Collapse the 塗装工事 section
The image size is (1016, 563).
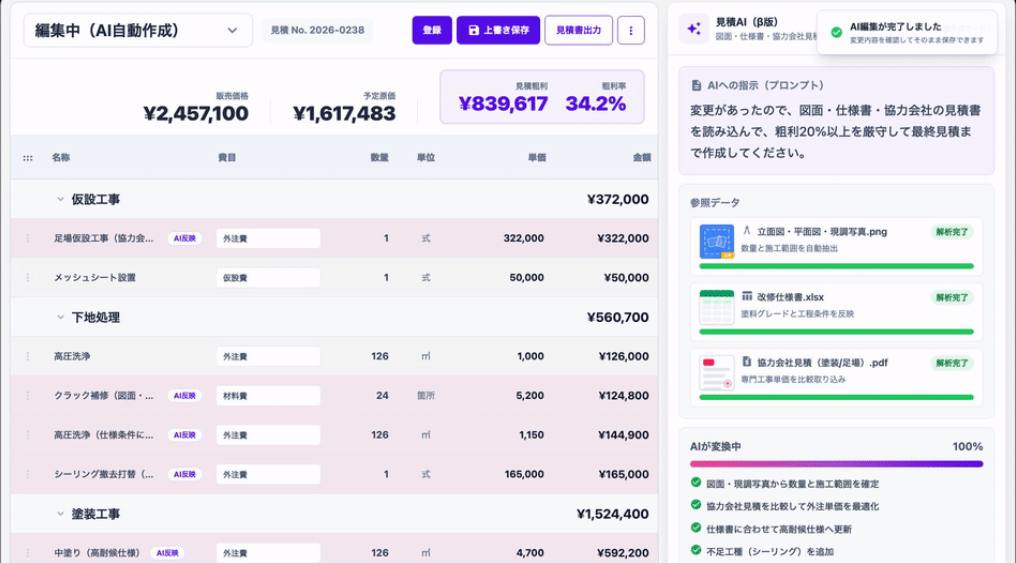click(x=60, y=514)
